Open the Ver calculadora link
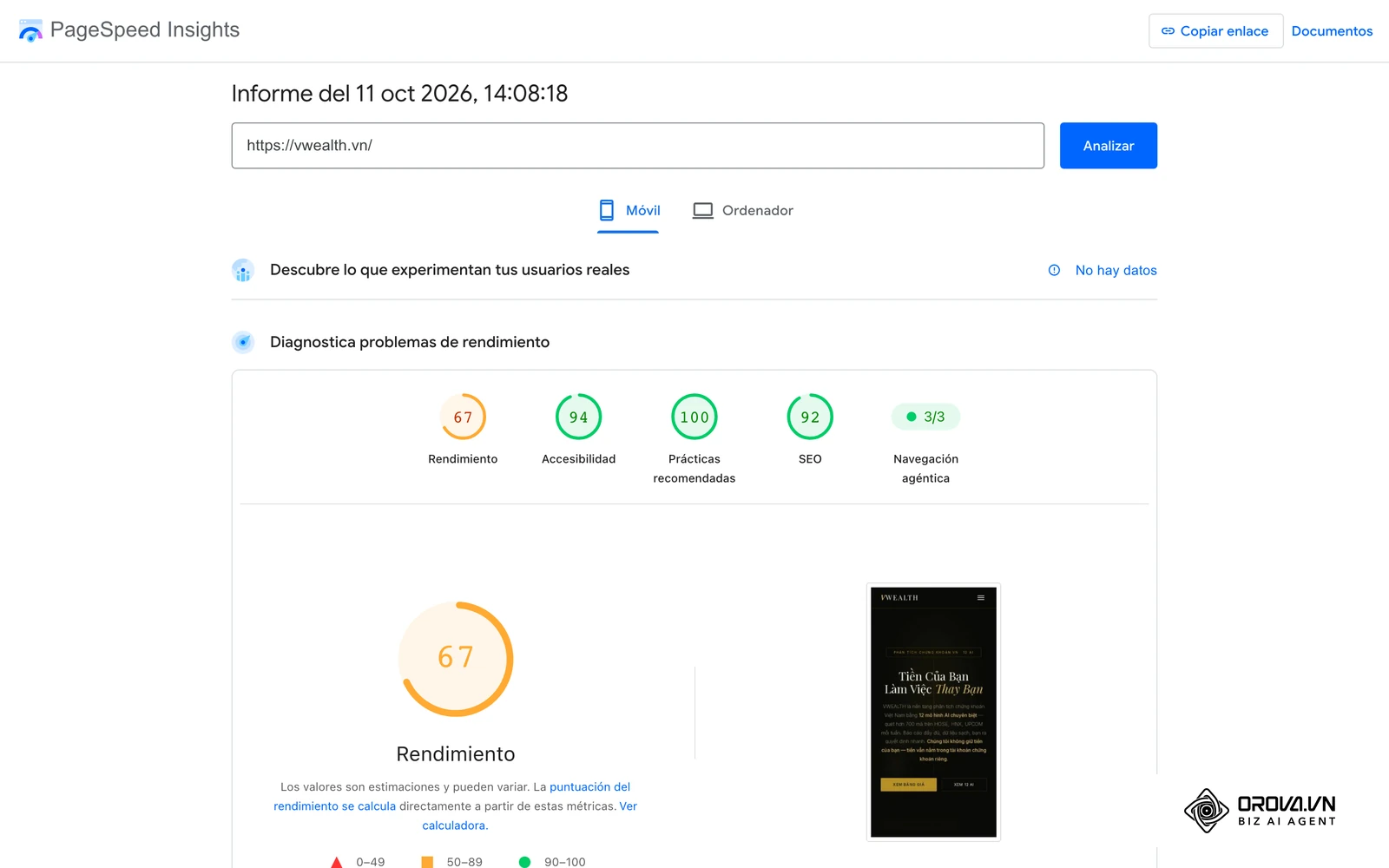Screen dimensions: 1389x868 pos(530,816)
